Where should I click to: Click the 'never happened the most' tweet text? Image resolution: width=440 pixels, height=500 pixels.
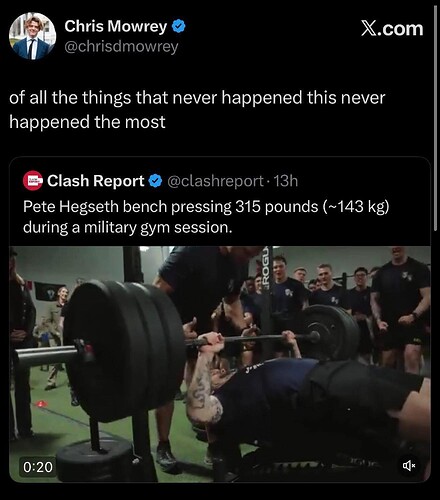(197, 110)
